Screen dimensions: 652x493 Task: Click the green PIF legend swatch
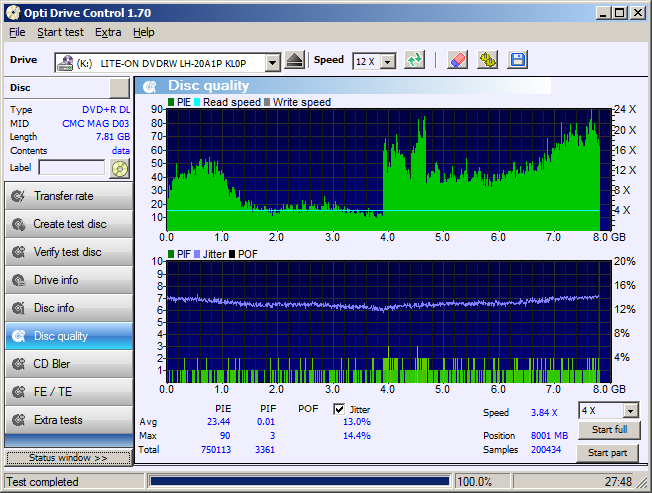171,254
